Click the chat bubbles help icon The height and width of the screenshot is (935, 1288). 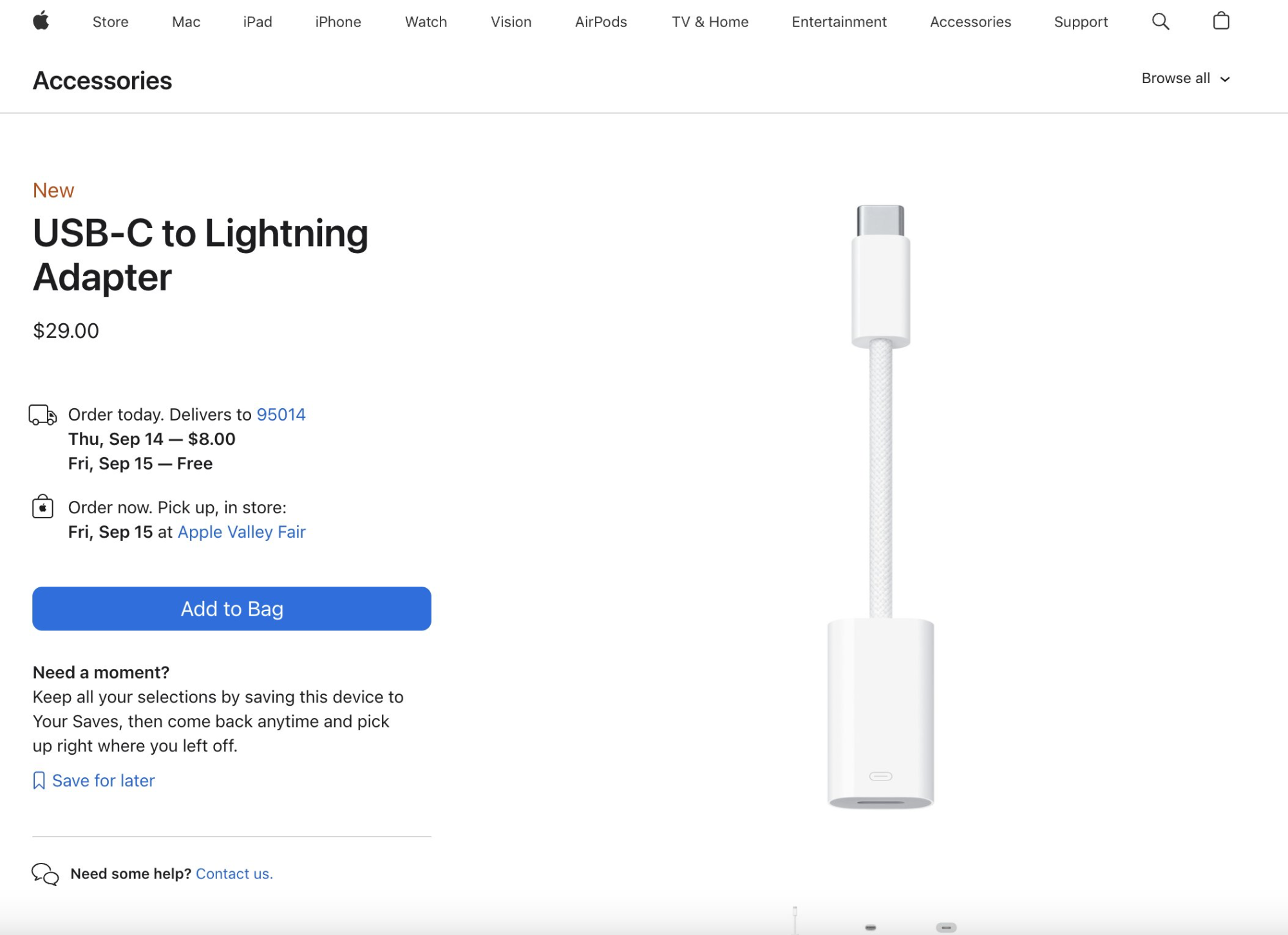tap(45, 874)
